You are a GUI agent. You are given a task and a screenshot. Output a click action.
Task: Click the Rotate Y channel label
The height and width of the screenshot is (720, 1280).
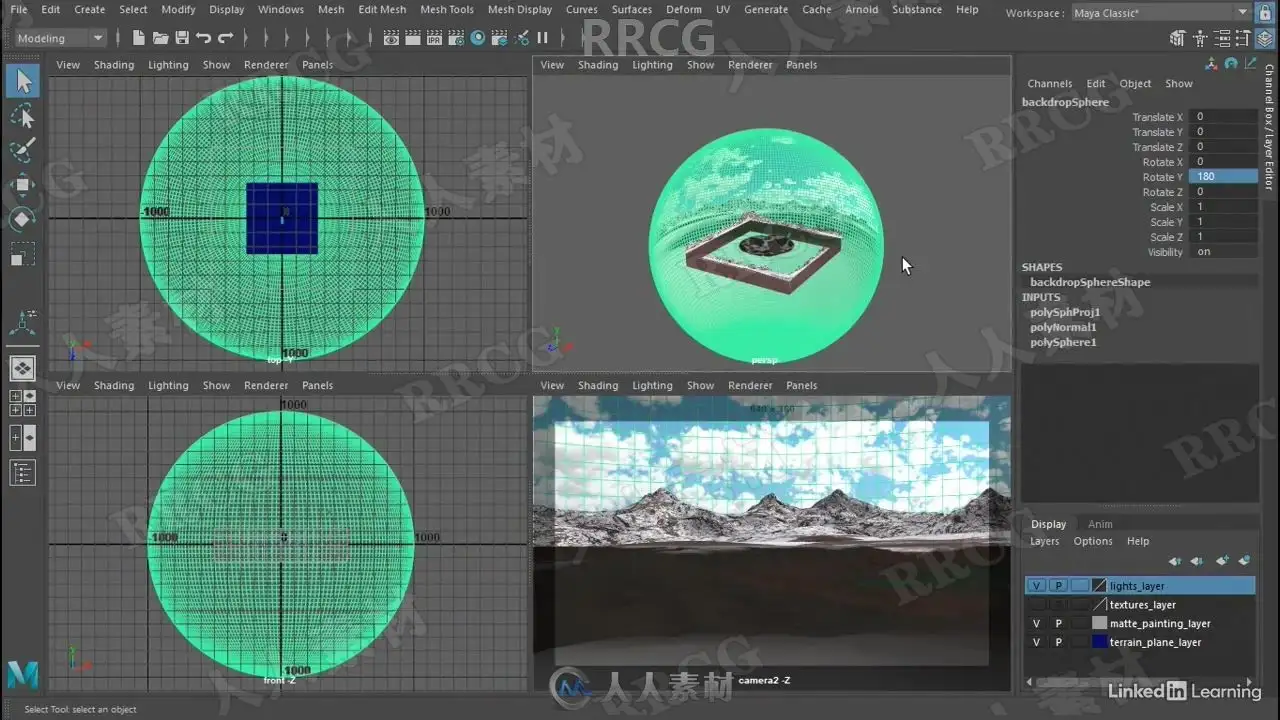pos(1162,177)
